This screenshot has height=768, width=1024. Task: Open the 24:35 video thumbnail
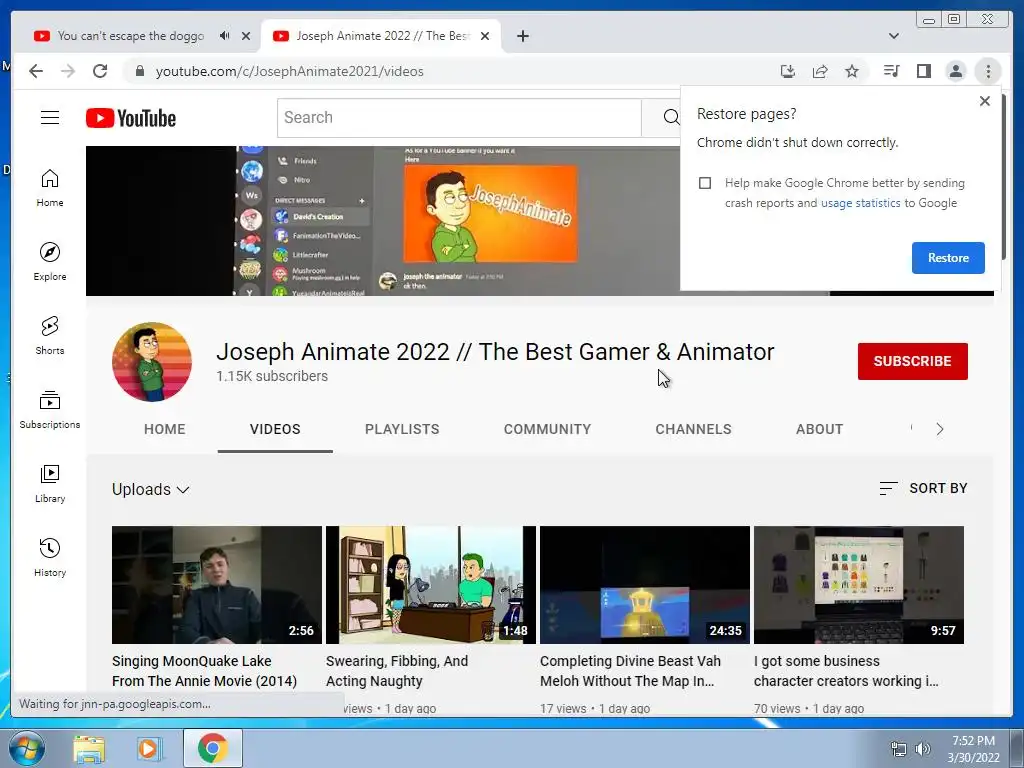645,585
